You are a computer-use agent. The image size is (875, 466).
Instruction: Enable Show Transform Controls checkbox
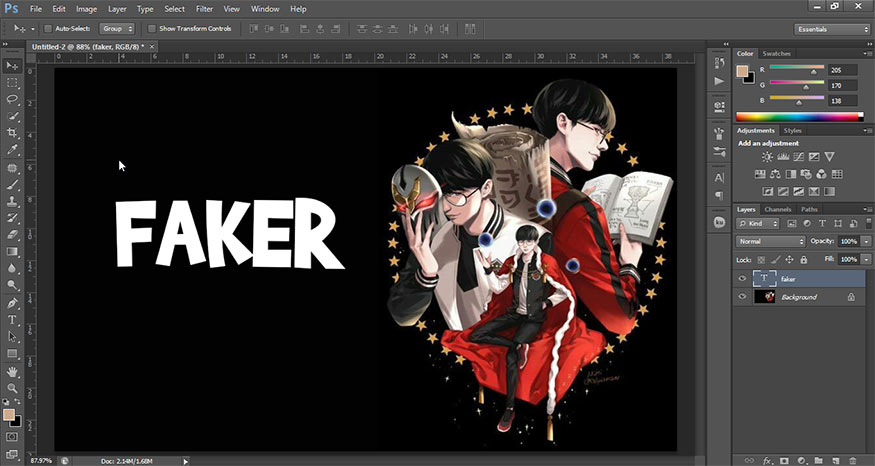[x=151, y=28]
